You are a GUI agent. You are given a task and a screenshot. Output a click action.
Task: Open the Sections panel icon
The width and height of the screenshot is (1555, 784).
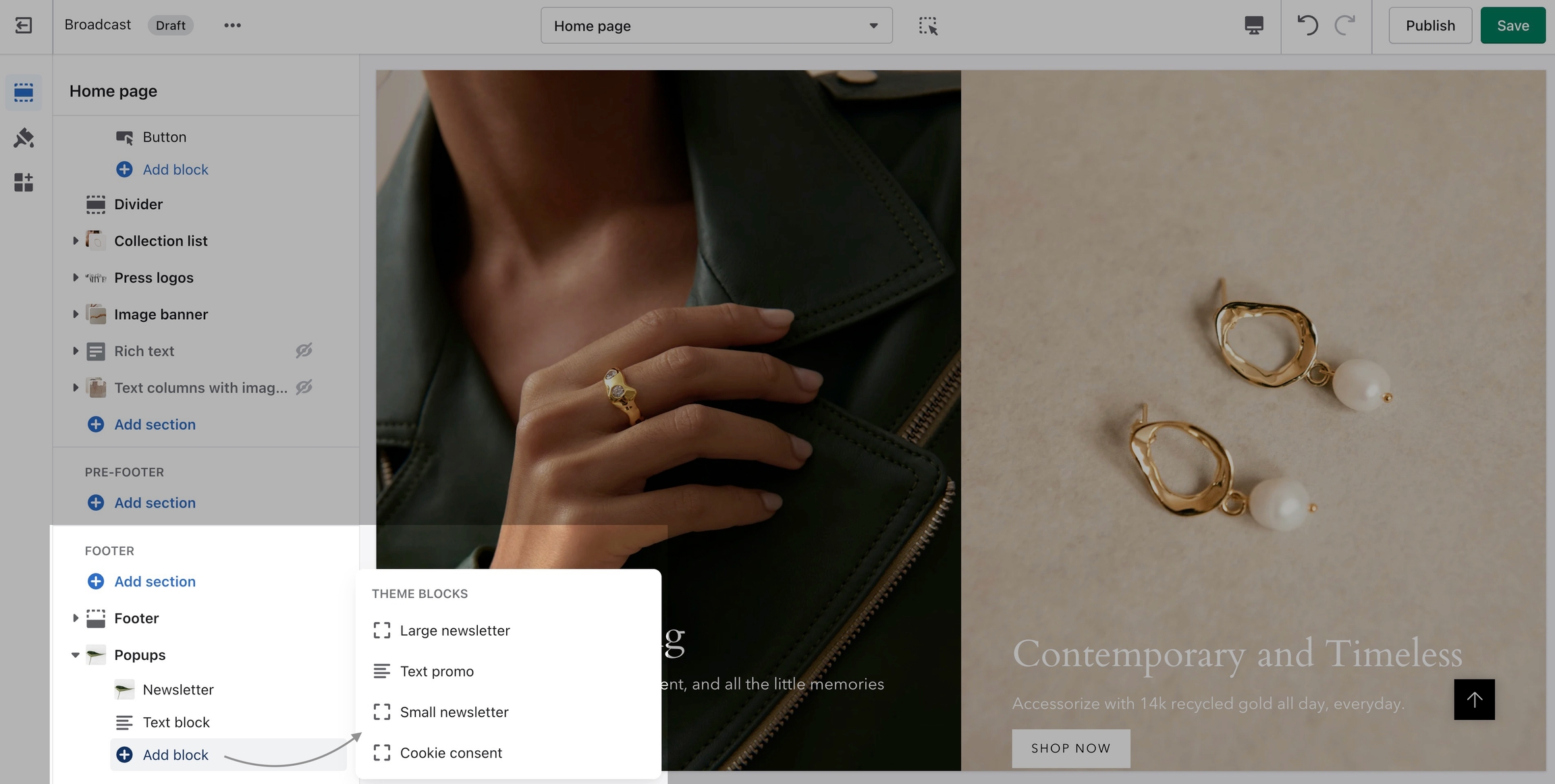point(24,92)
